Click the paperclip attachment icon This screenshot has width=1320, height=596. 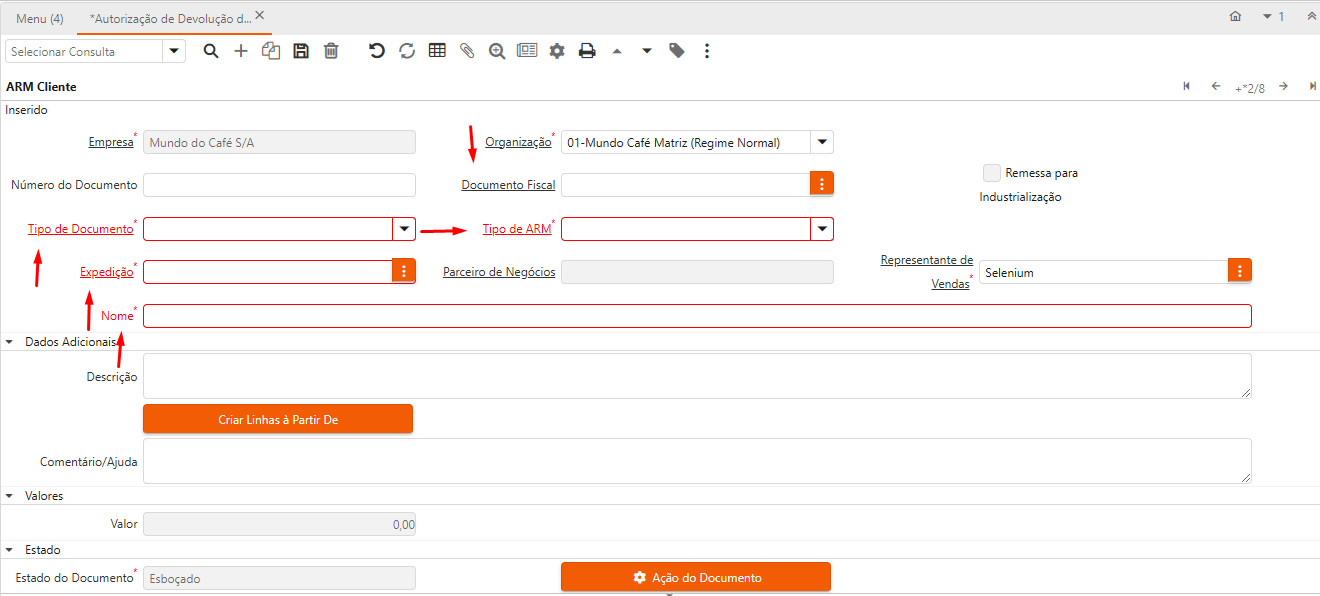pos(467,51)
